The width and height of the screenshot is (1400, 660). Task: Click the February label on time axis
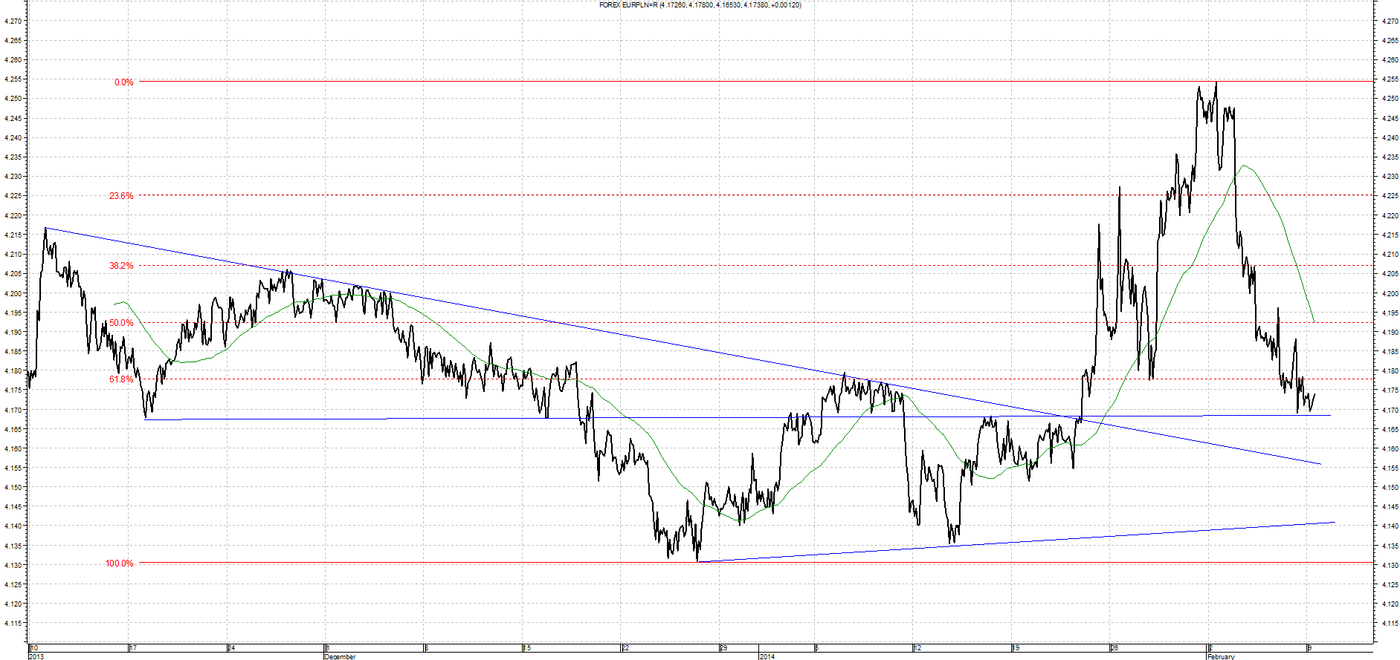1222,656
